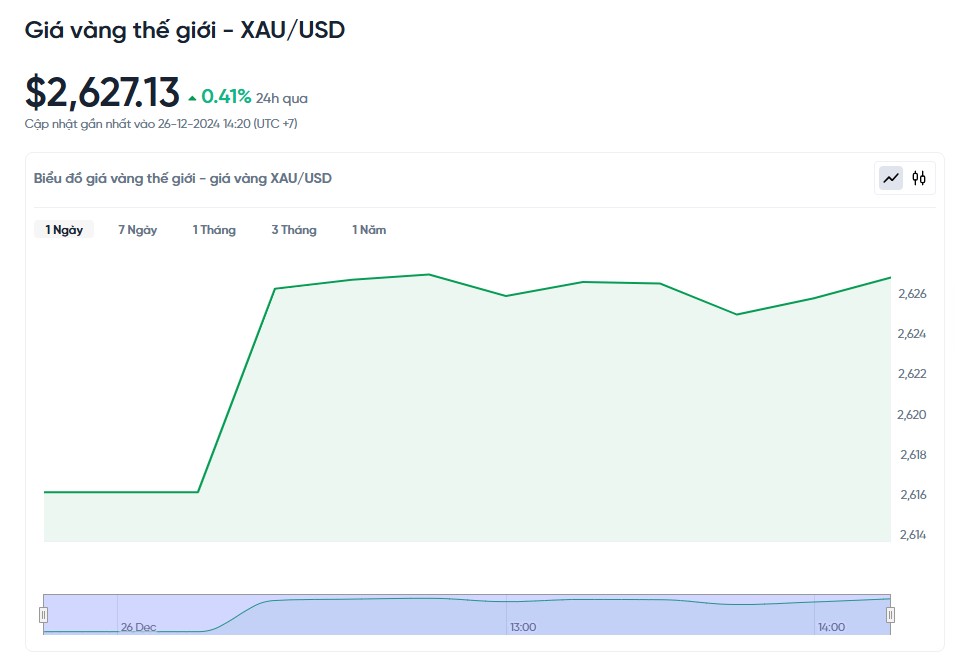Click the 26 Dec navigator label
Viewport: 955px width, 663px height.
(138, 627)
